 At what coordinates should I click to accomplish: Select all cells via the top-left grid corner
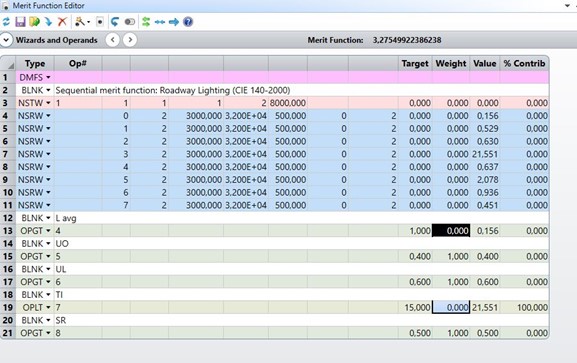coord(8,63)
